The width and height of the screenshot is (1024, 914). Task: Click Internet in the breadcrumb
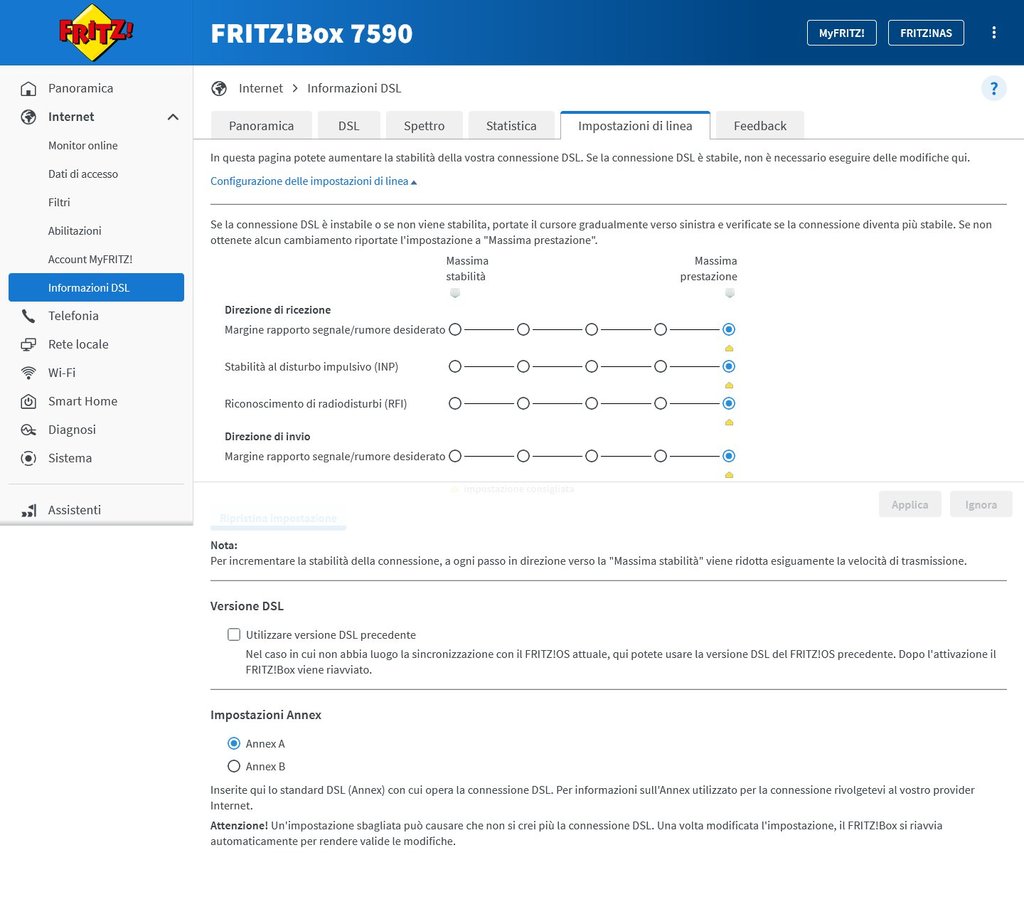tap(261, 88)
